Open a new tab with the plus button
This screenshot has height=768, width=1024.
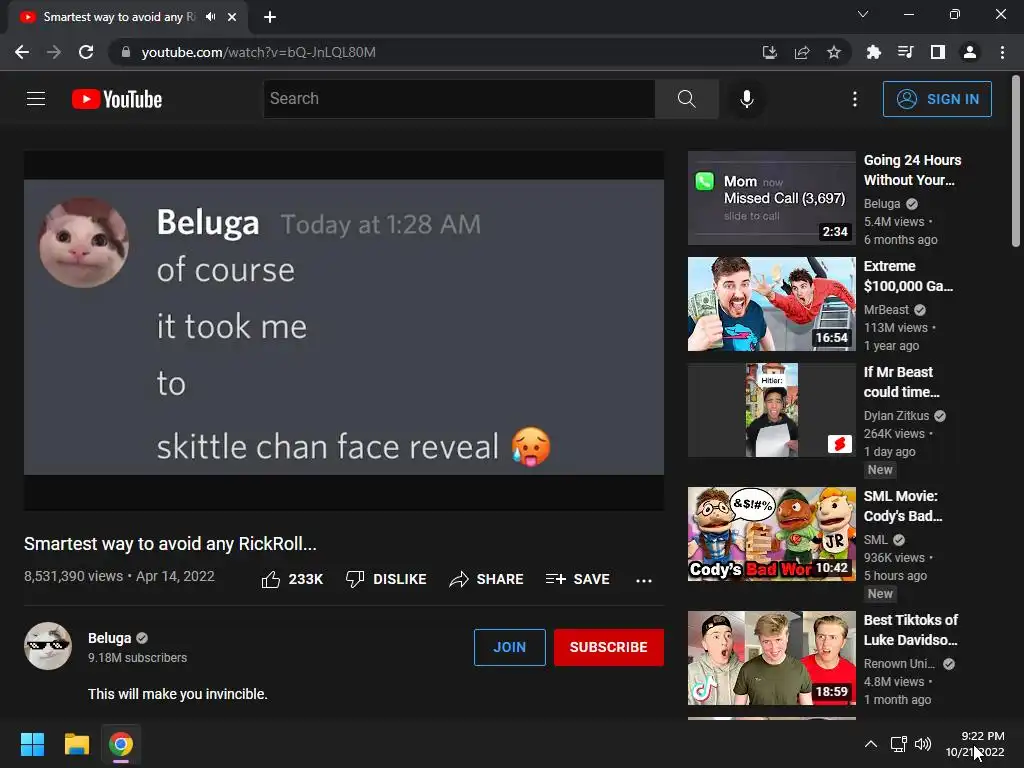tap(270, 17)
